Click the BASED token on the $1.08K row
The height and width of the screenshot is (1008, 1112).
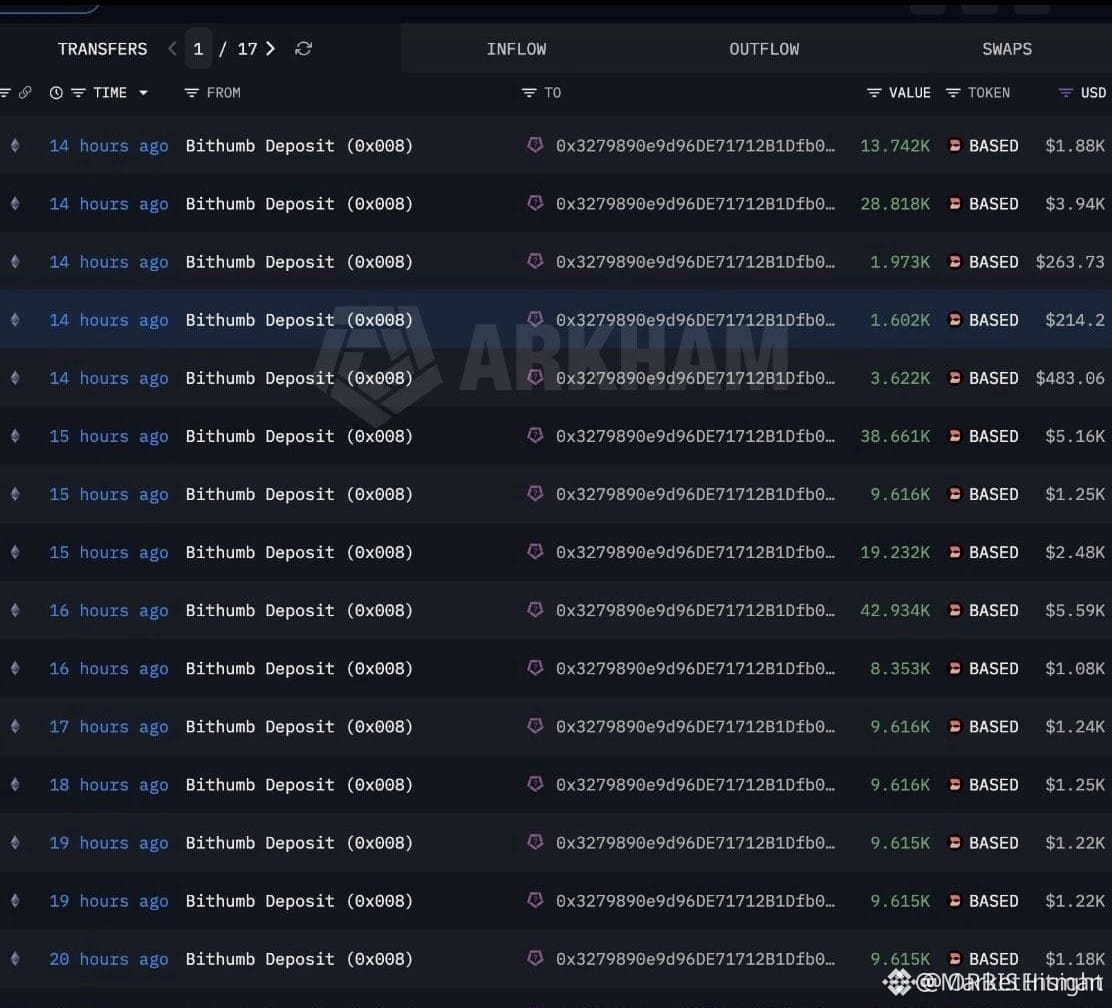[x=994, y=668]
